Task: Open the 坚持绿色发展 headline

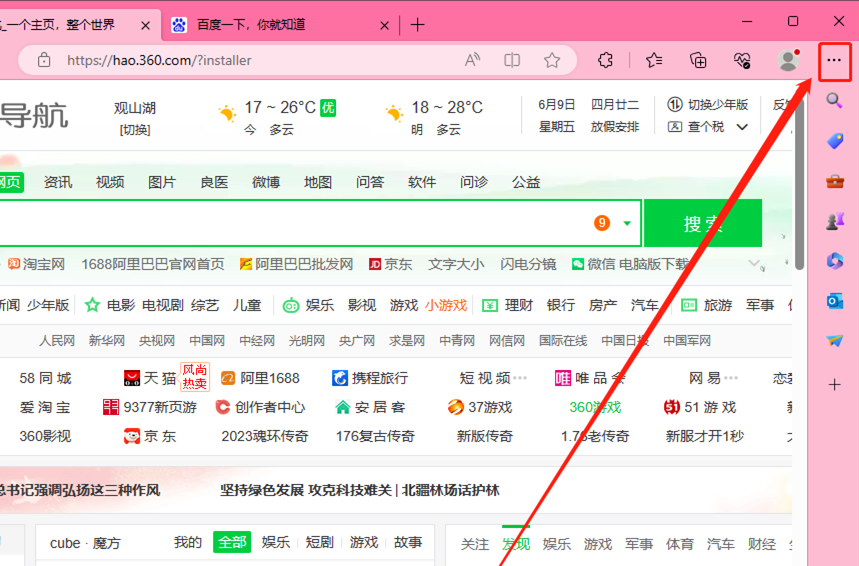Action: point(360,490)
